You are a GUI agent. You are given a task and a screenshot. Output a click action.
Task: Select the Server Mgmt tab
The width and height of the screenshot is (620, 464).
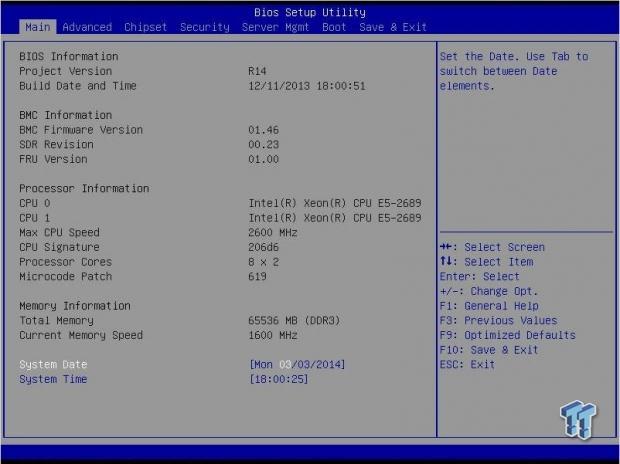click(x=275, y=27)
